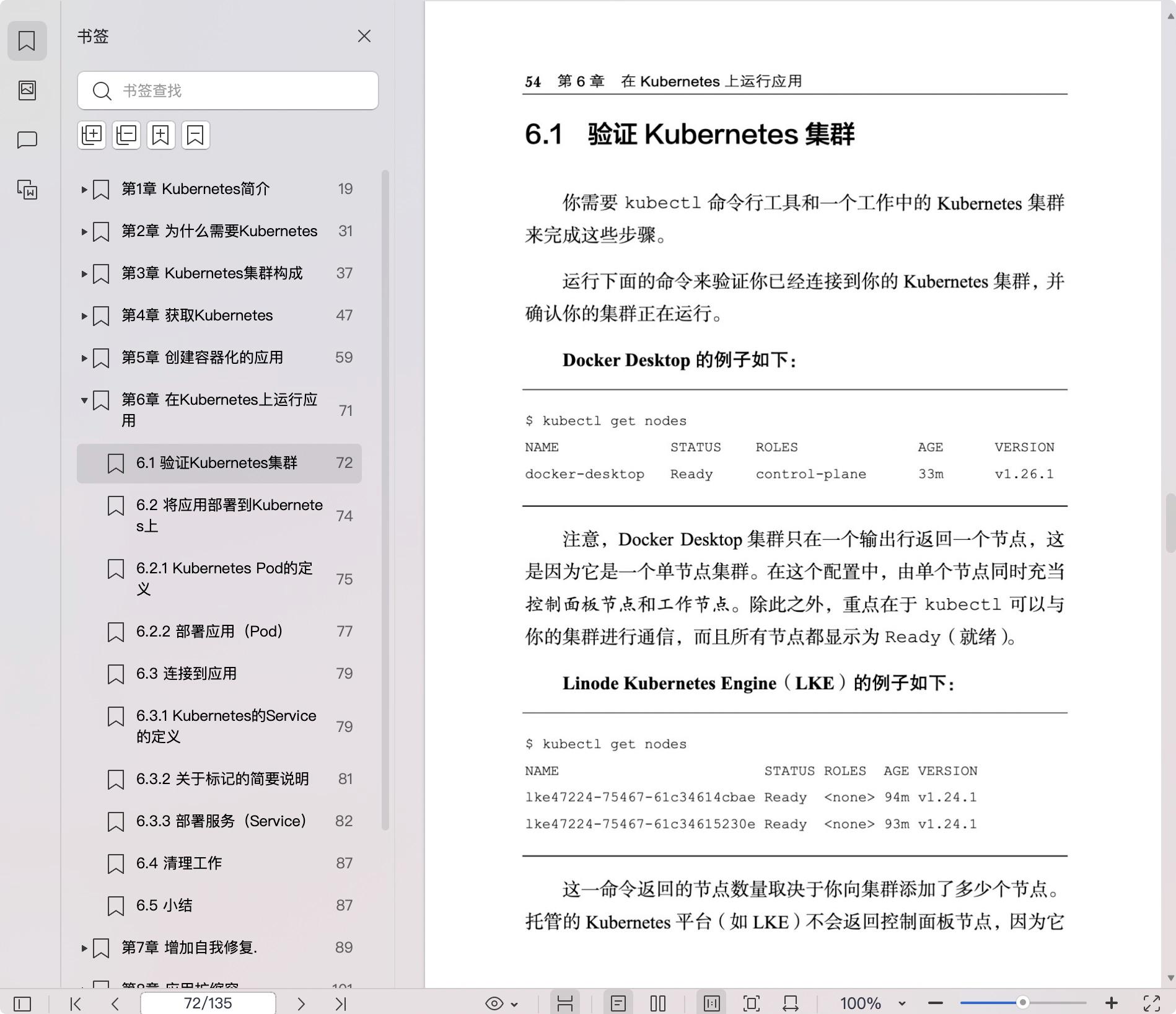Click the add bookmark icon

click(x=161, y=135)
